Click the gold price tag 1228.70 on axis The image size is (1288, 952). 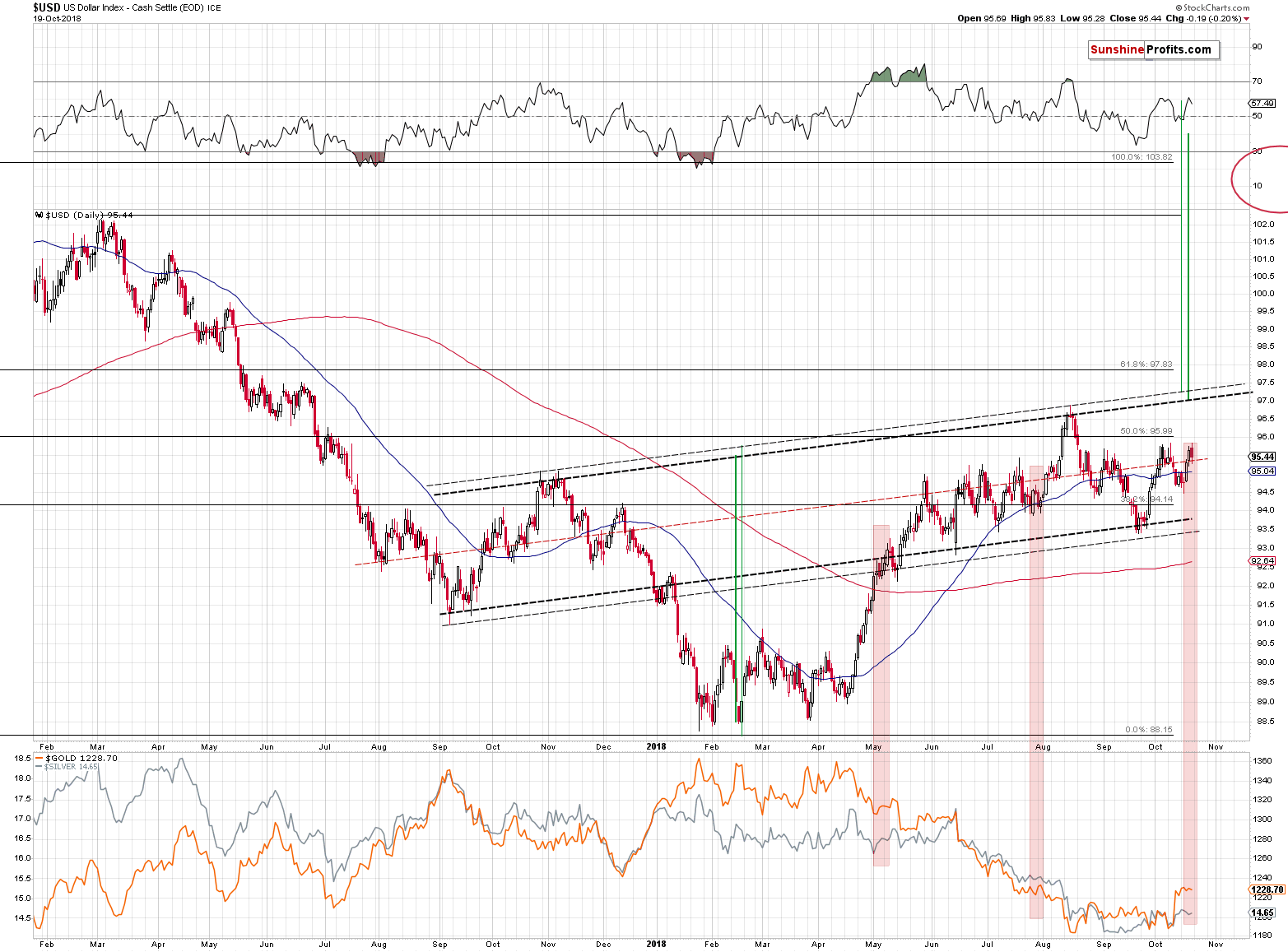[1267, 889]
